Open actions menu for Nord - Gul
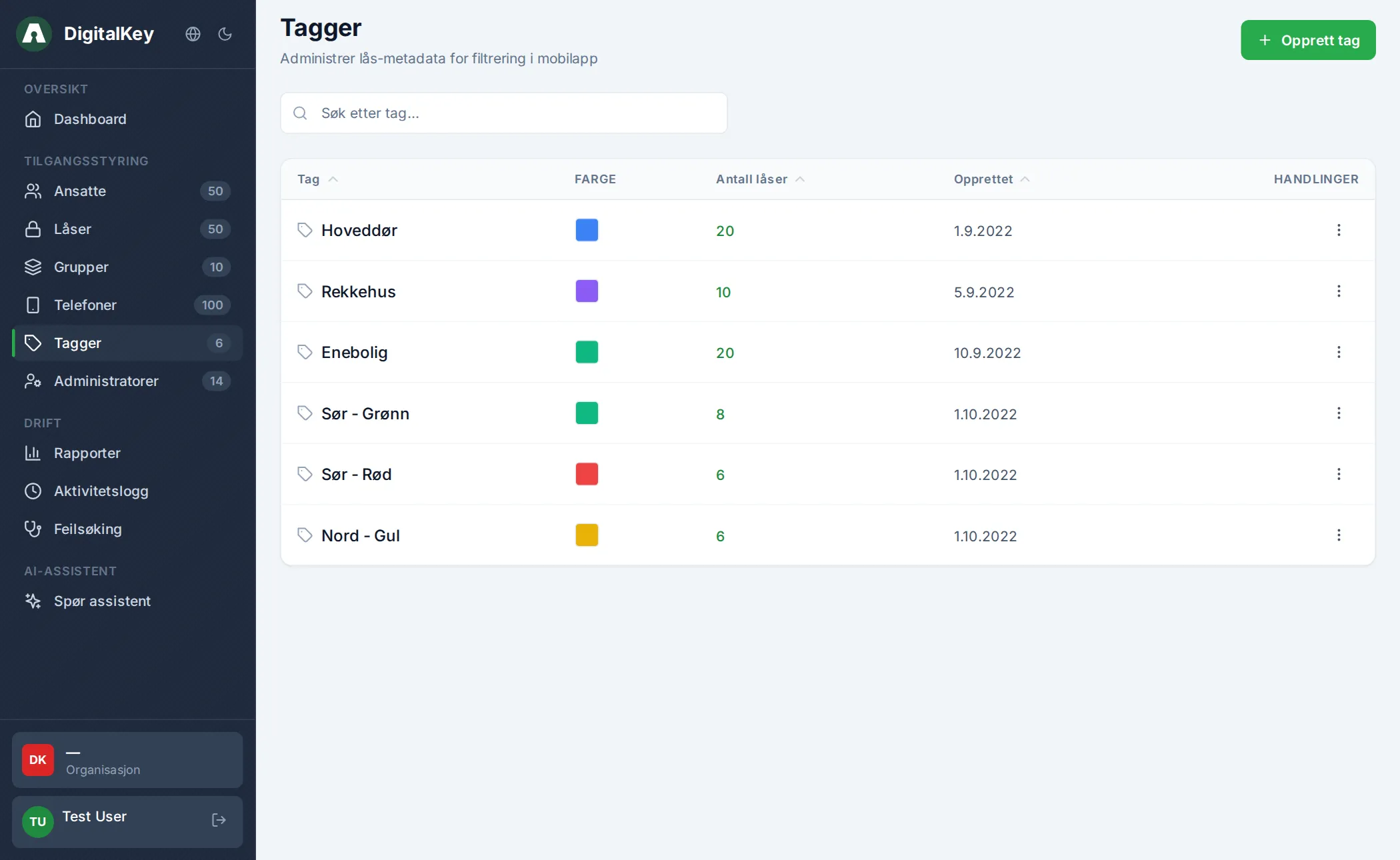This screenshot has width=1400, height=860. pos(1339,535)
